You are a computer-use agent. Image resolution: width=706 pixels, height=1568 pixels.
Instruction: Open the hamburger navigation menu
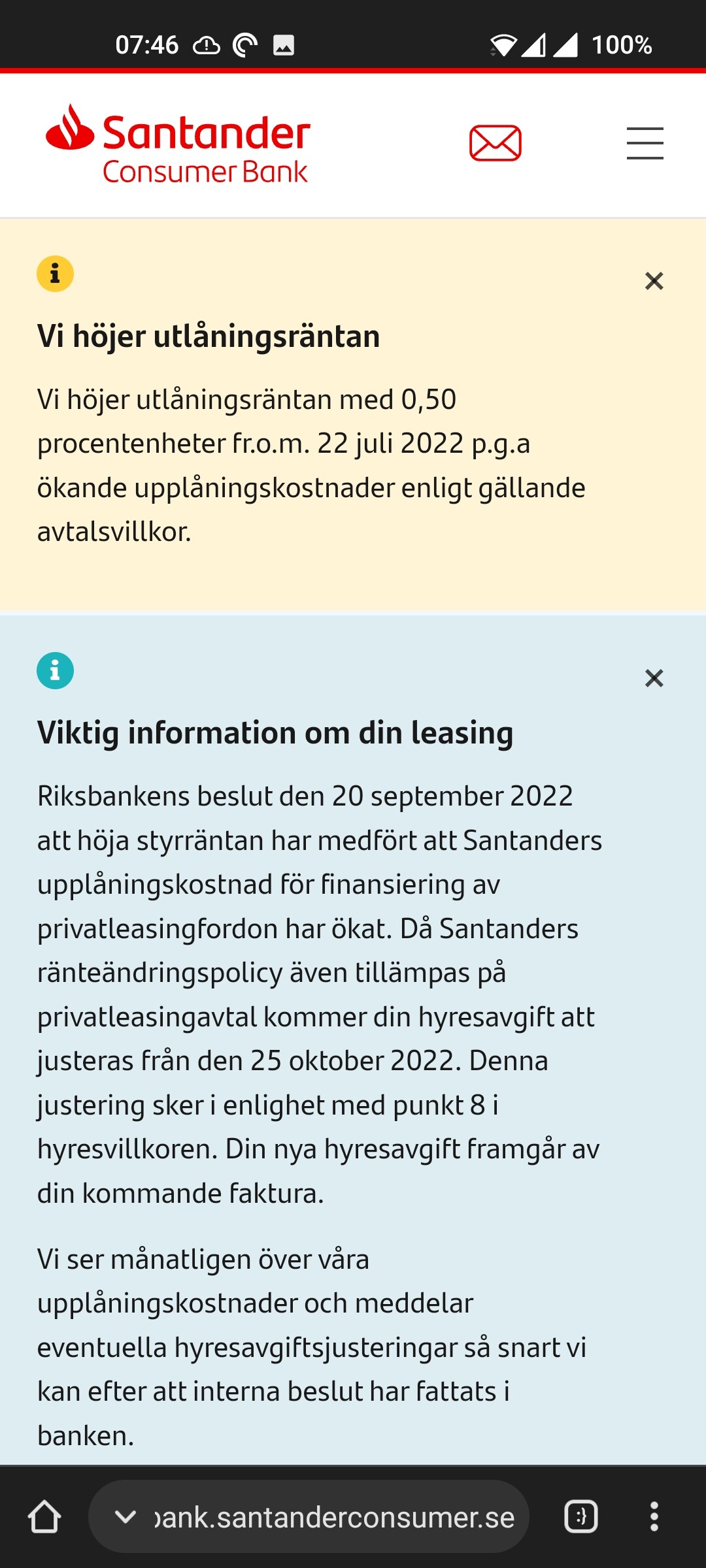coord(645,143)
